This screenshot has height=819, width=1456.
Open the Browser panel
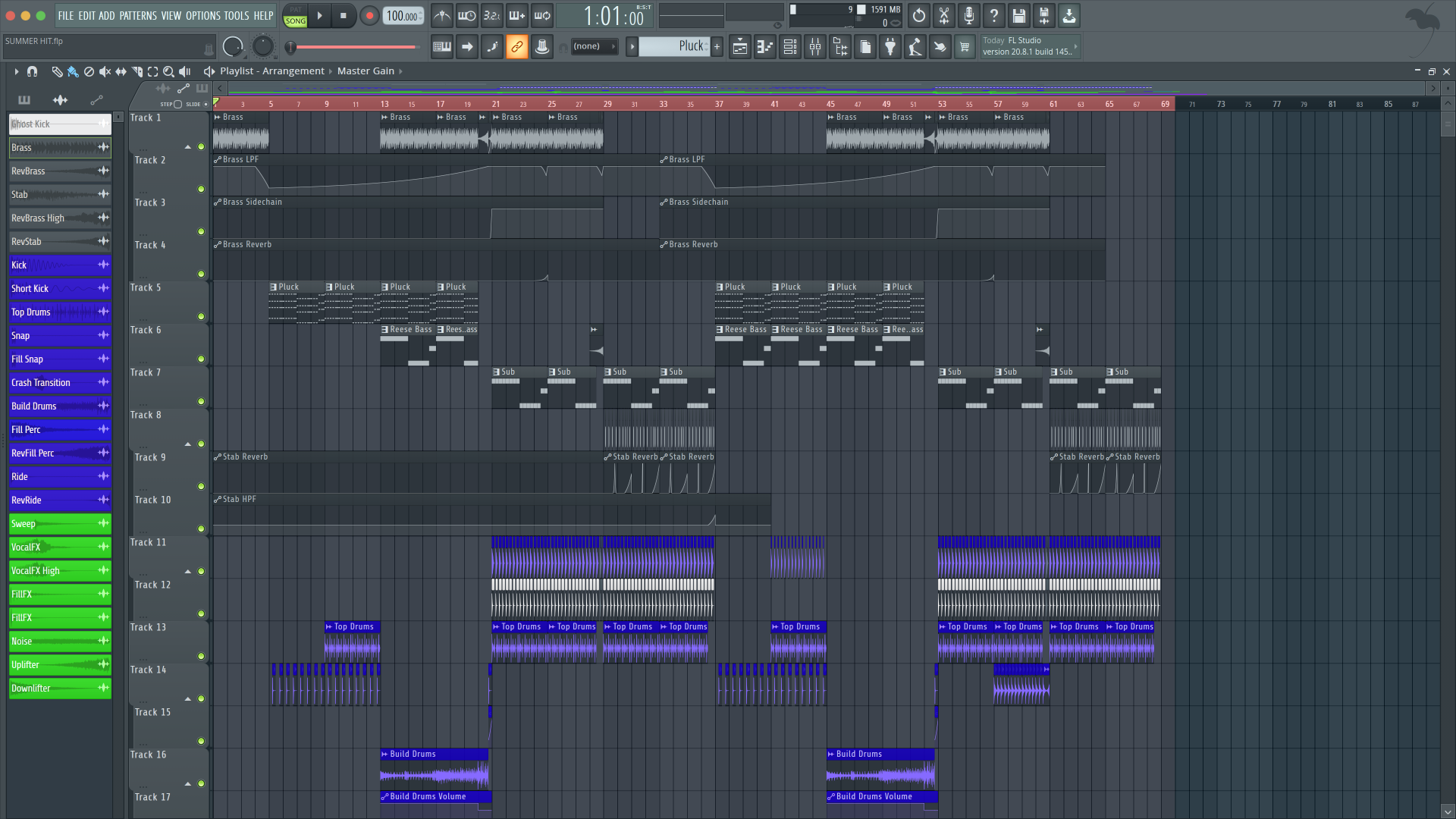(x=840, y=47)
